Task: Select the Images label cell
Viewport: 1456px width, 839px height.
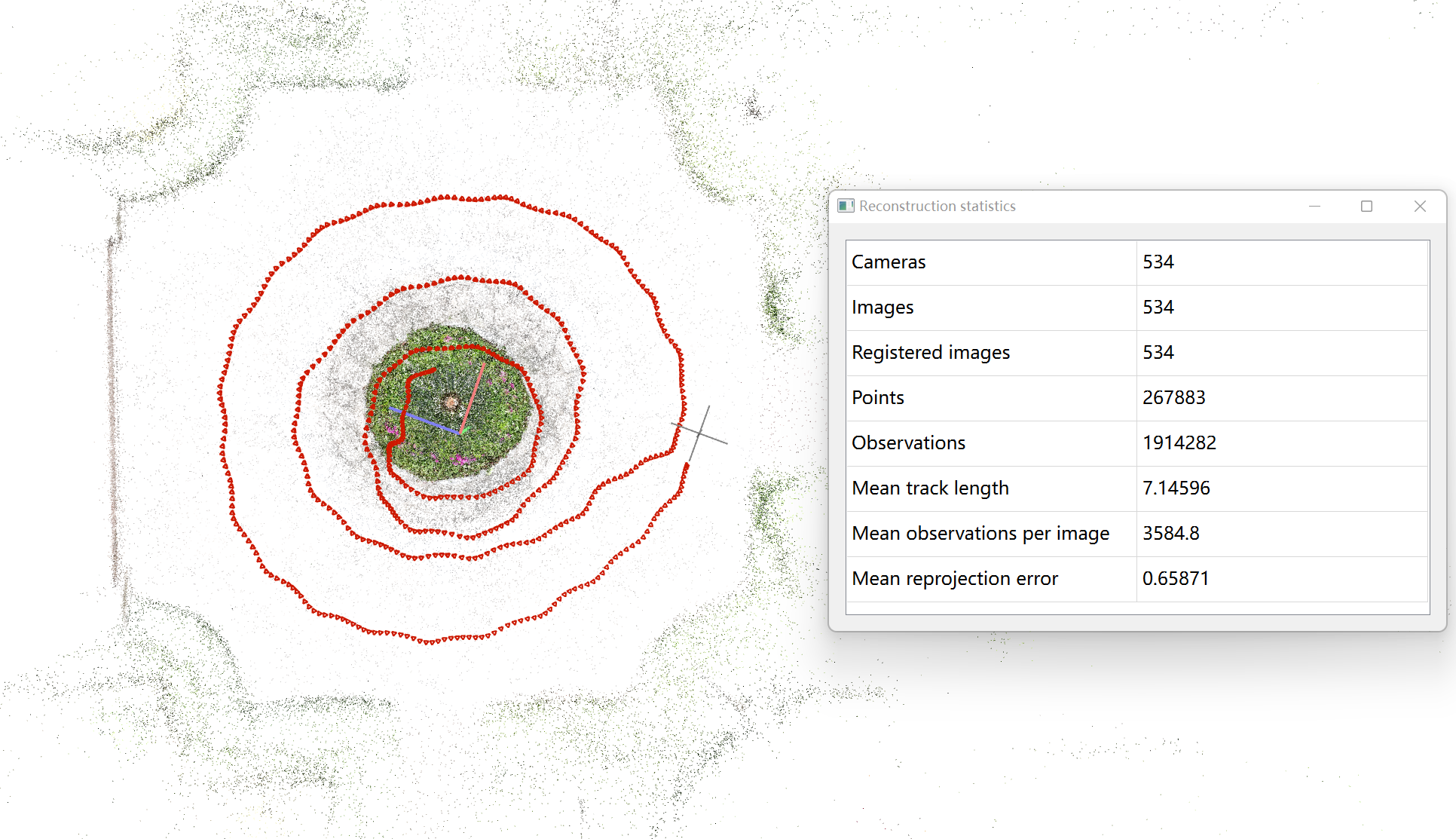Action: [x=991, y=308]
